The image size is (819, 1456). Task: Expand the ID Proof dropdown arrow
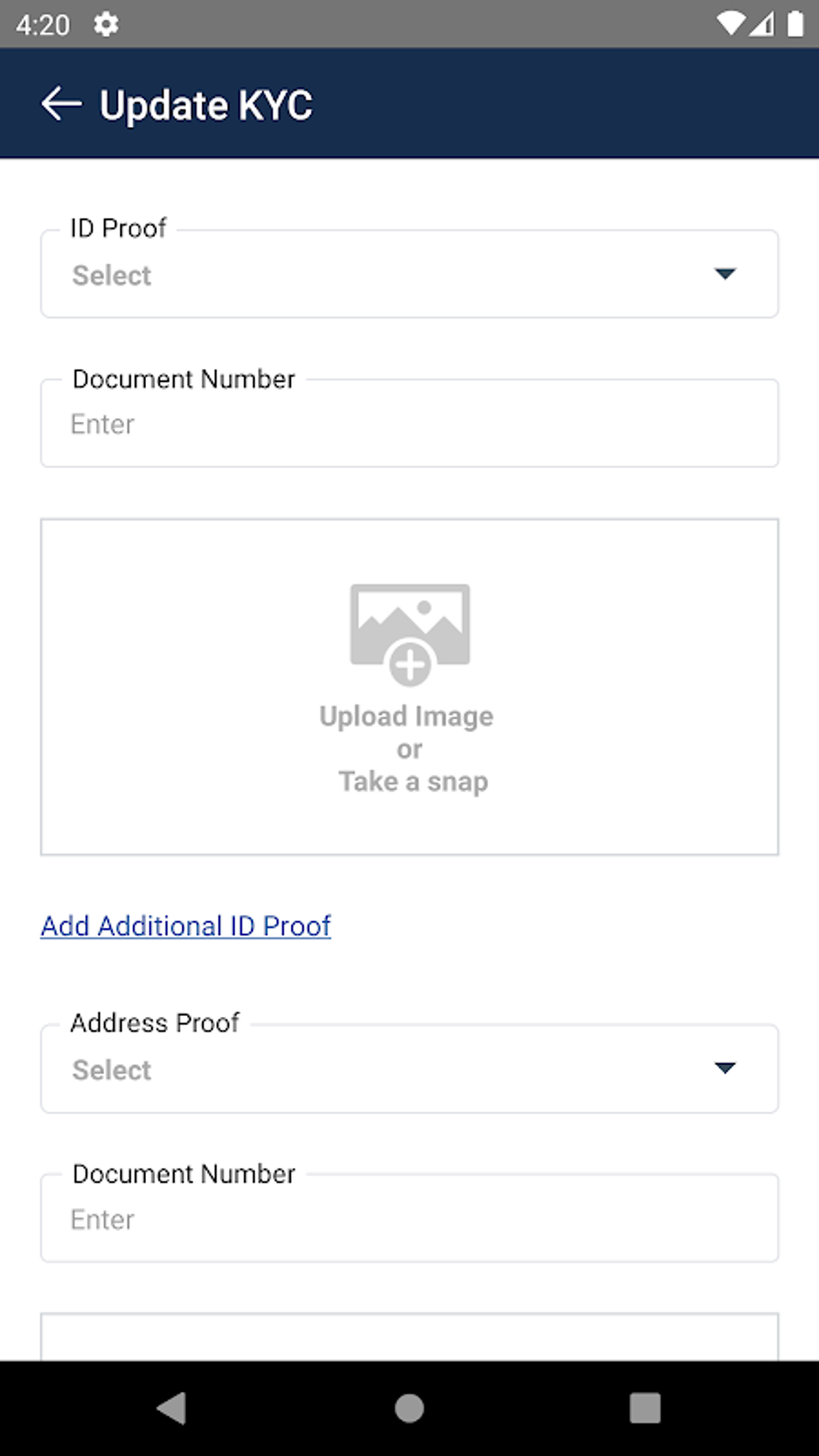pos(725,275)
